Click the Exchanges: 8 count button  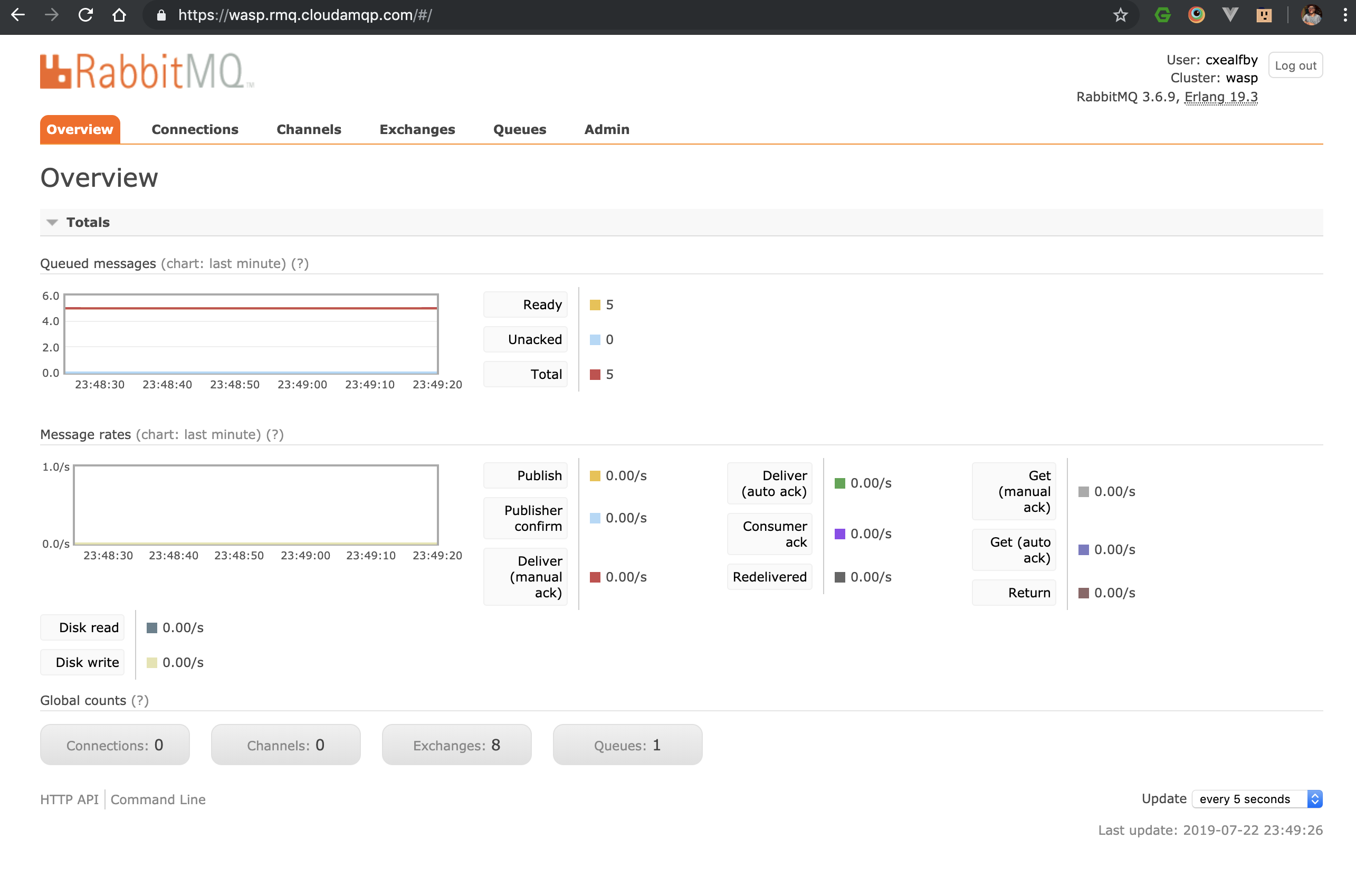pos(456,745)
